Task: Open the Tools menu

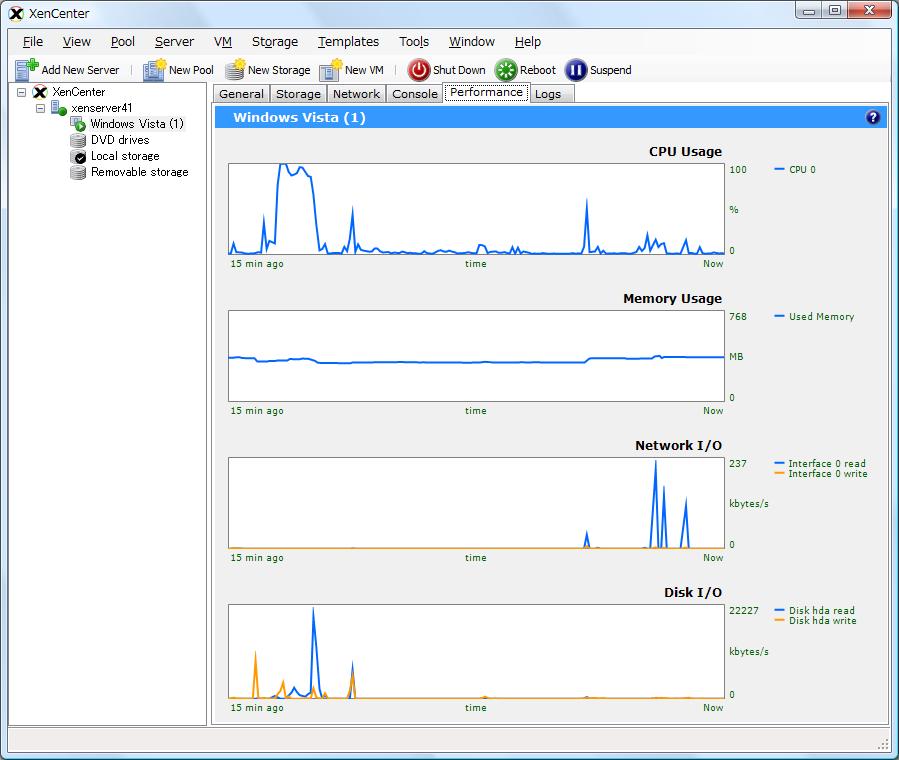Action: 414,42
